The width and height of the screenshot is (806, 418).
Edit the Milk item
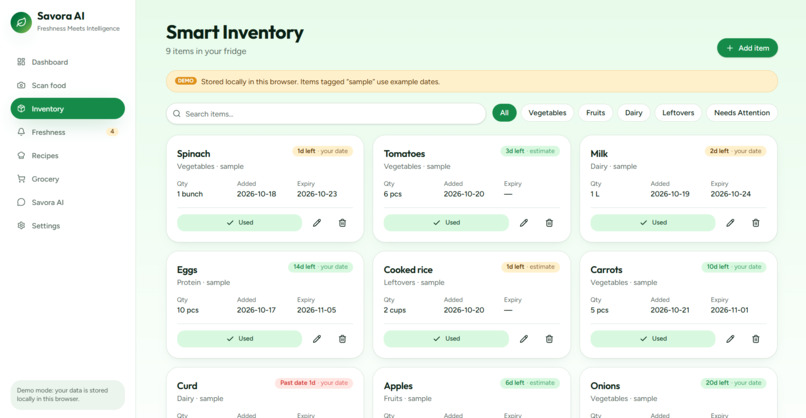(730, 223)
